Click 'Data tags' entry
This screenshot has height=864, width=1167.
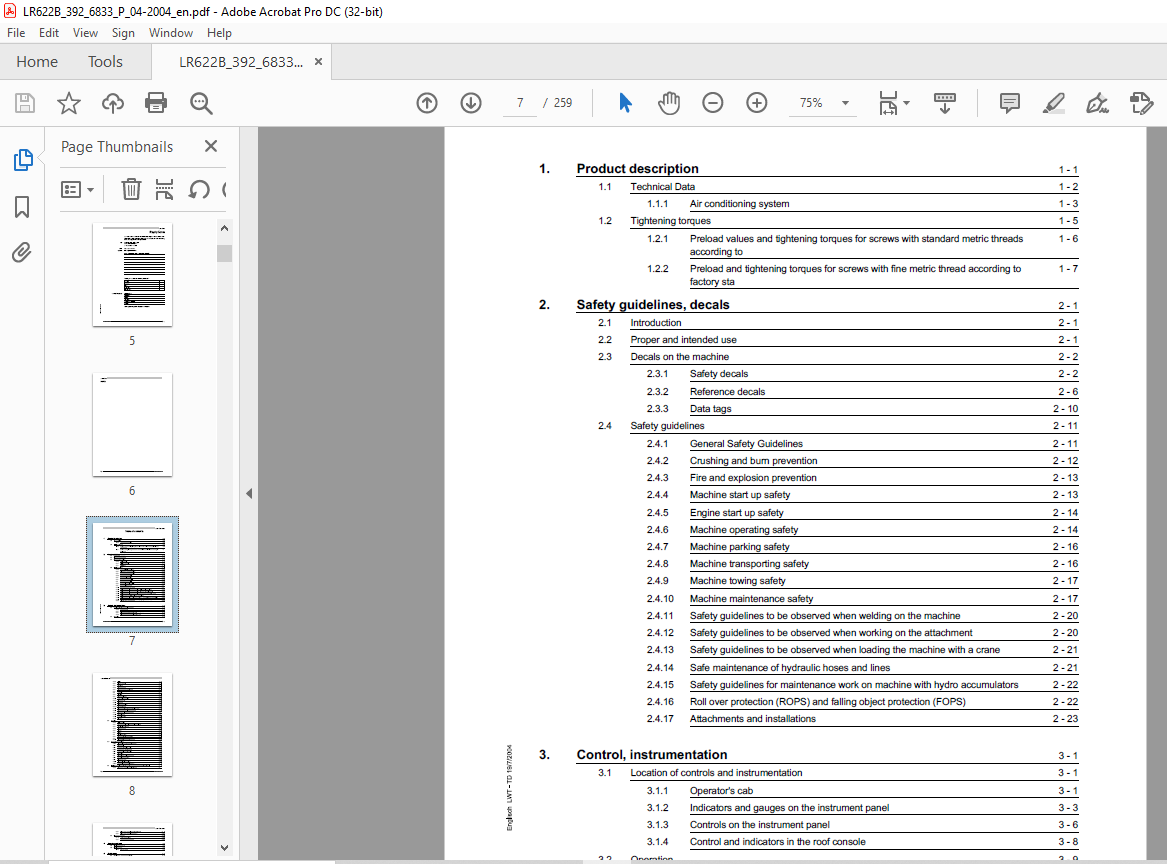coord(710,409)
